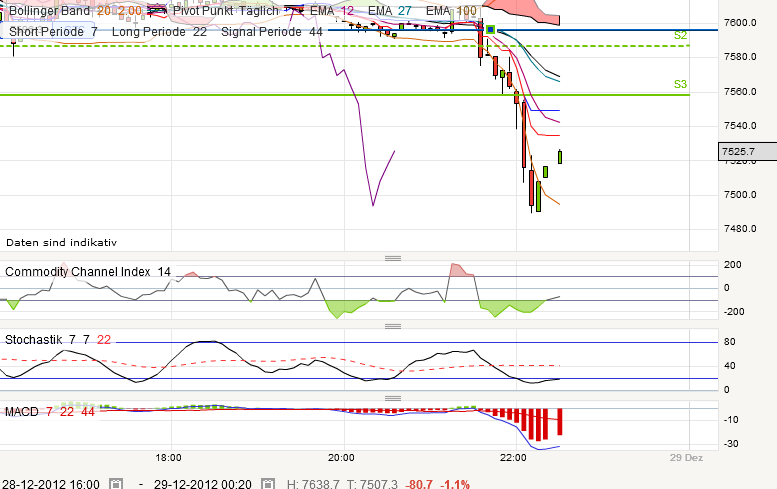
Task: Open Commodity Channel Index 14 settings
Action: point(88,272)
